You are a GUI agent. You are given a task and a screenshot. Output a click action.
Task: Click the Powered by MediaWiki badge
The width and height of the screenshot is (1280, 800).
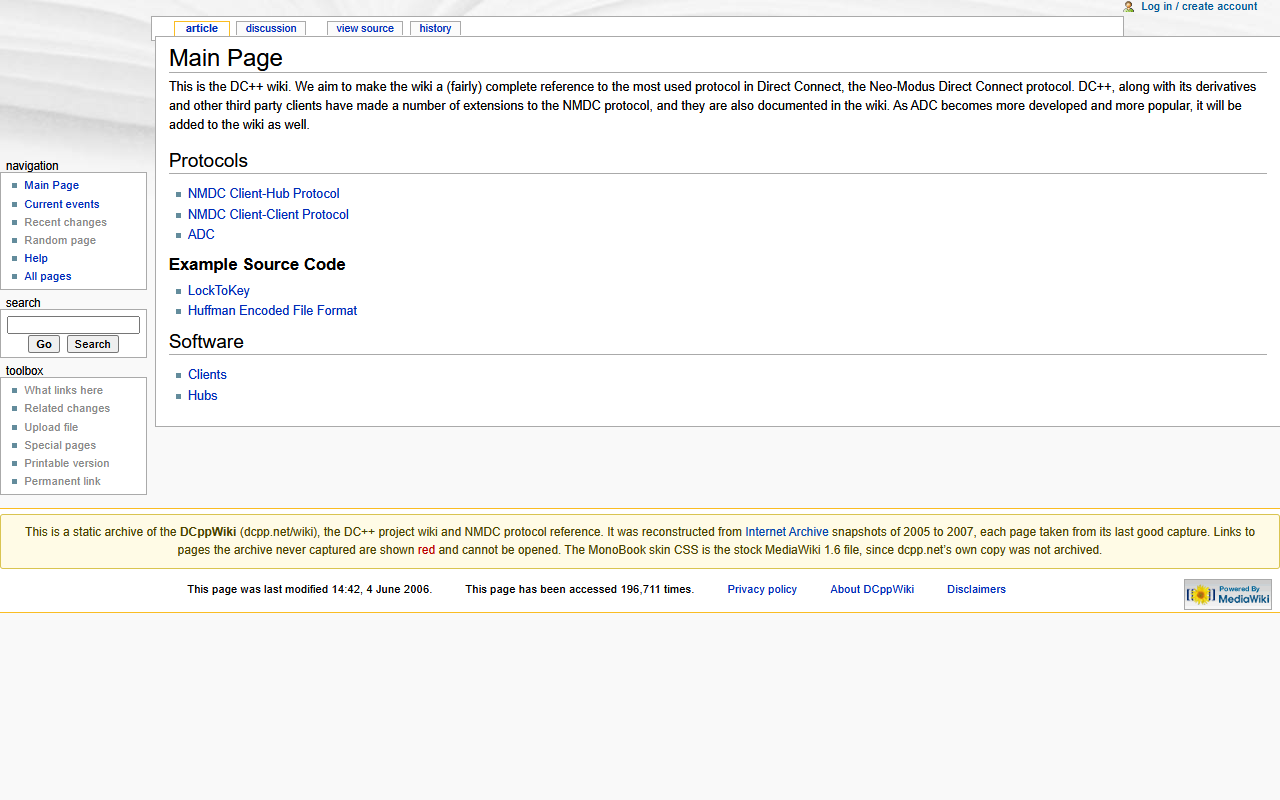point(1228,595)
